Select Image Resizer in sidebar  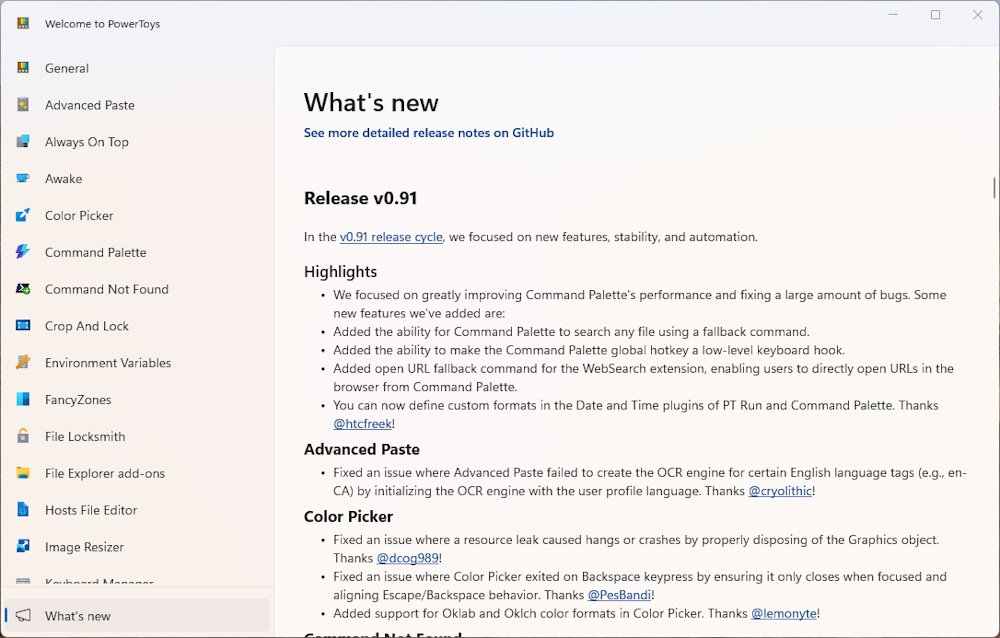click(137, 547)
